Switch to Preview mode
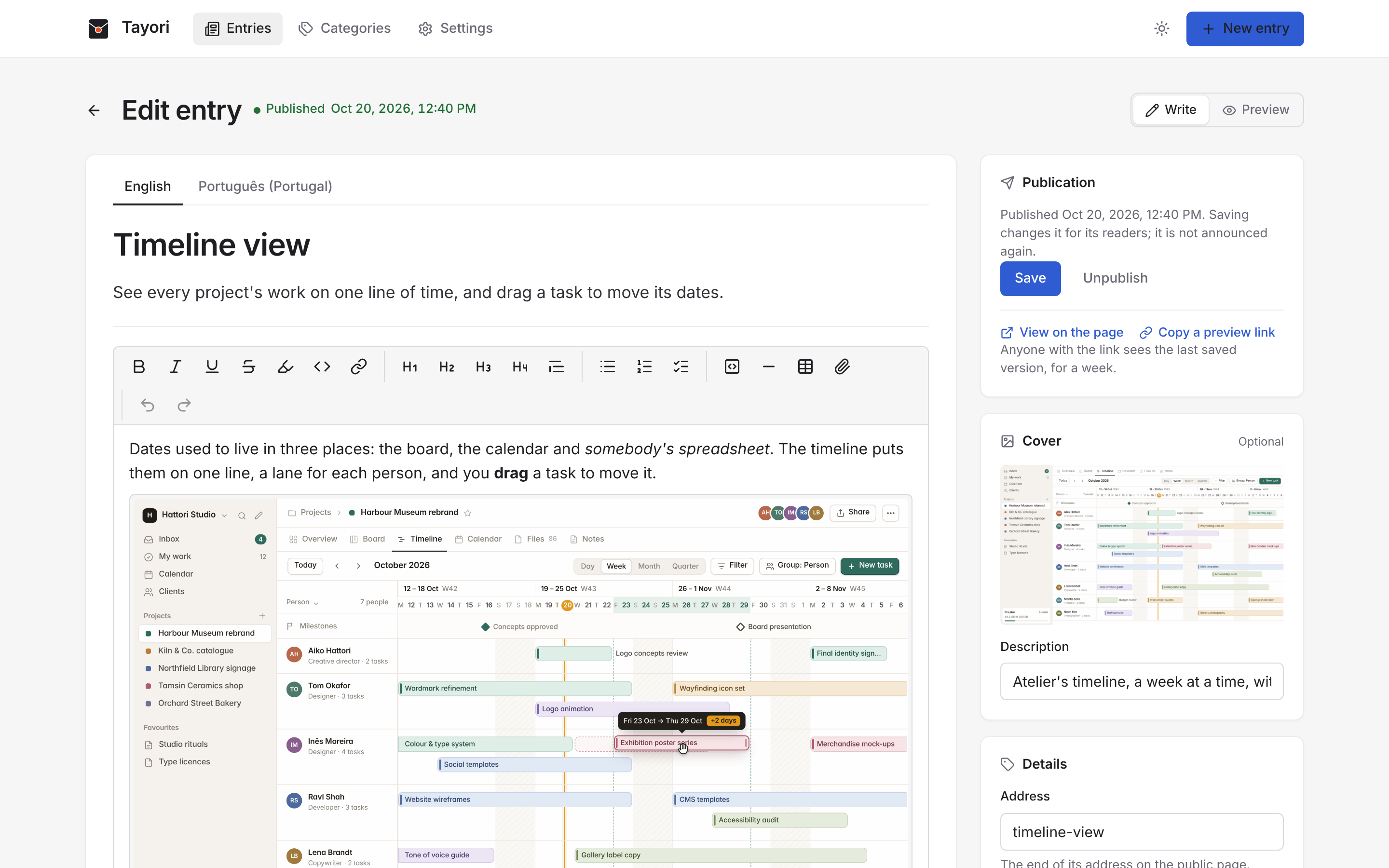This screenshot has height=868, width=1389. pos(1256,109)
